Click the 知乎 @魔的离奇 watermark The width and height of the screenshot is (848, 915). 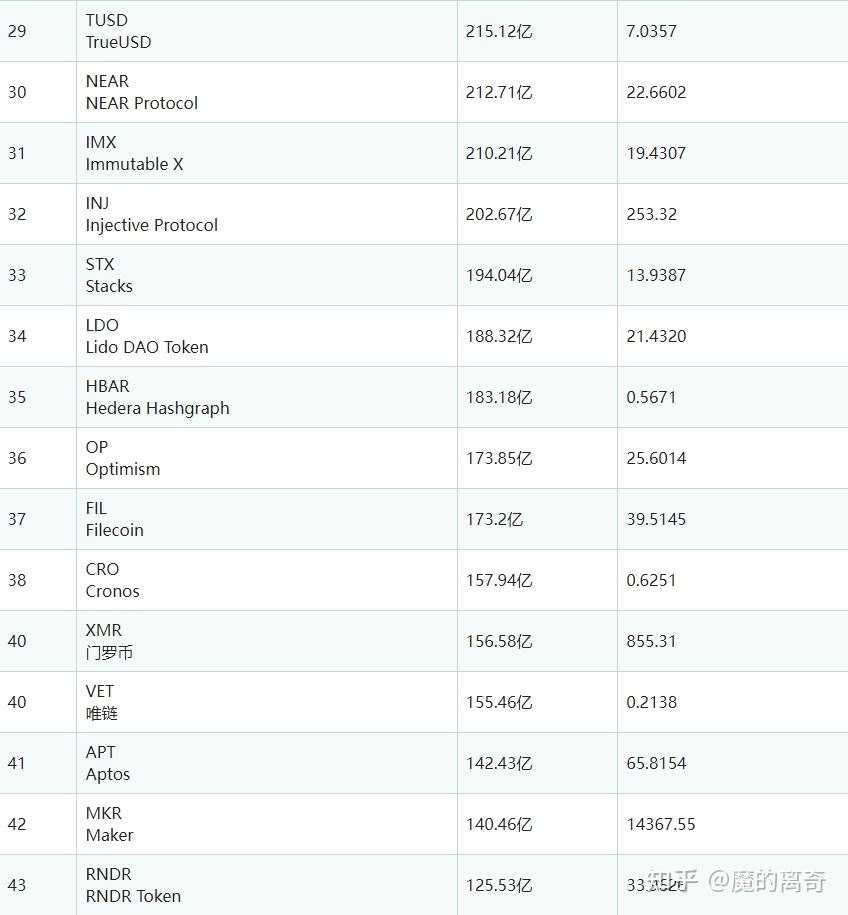(736, 881)
